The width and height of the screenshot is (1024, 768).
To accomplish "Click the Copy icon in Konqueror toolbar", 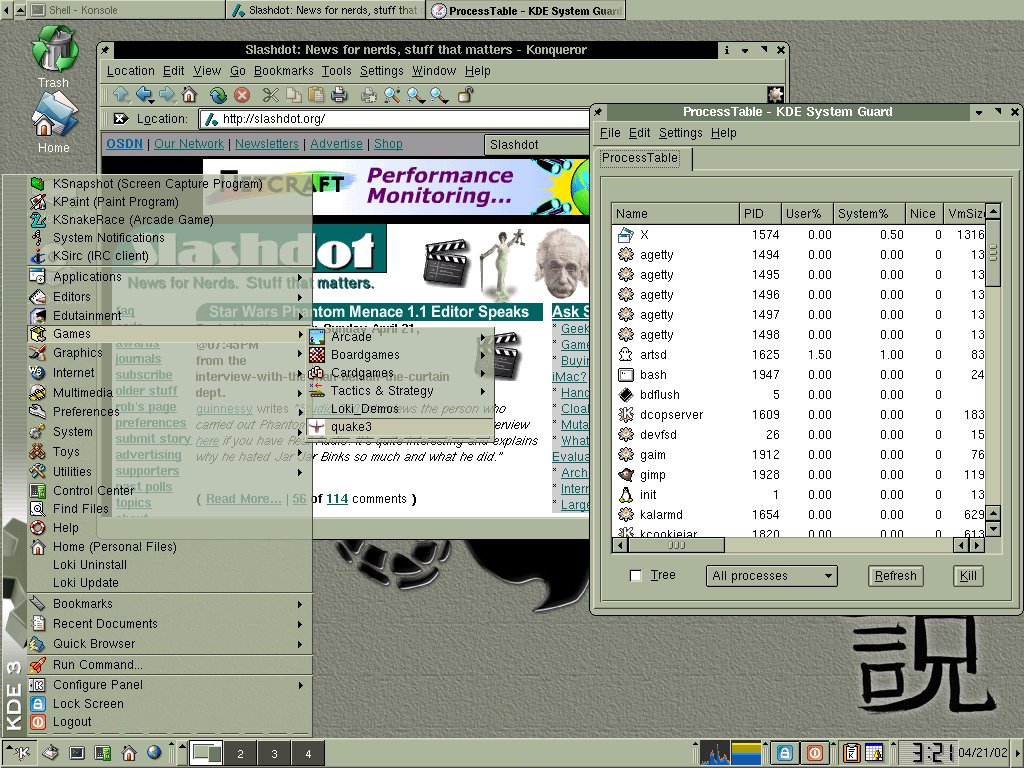I will coord(294,95).
